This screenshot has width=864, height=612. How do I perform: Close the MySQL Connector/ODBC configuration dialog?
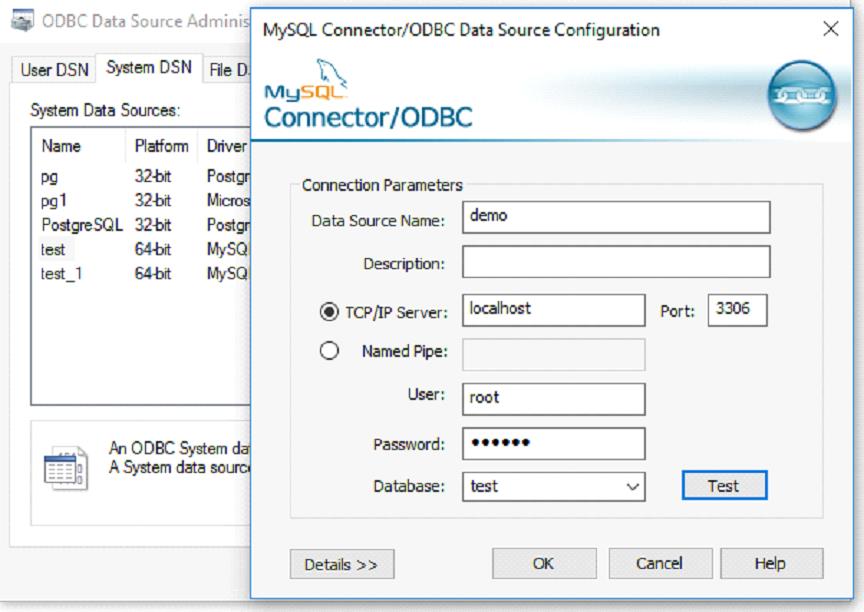tap(830, 29)
